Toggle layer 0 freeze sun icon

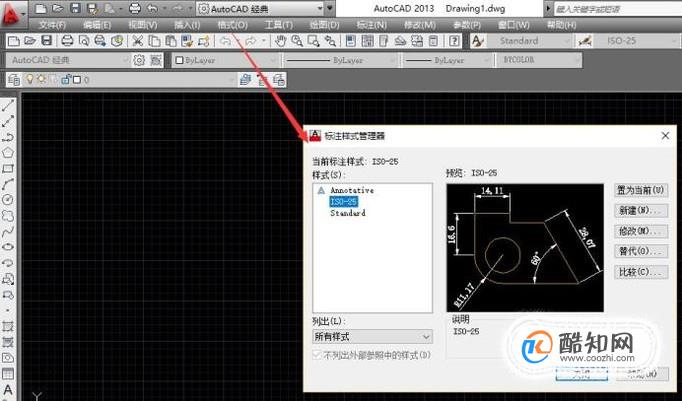point(41,80)
